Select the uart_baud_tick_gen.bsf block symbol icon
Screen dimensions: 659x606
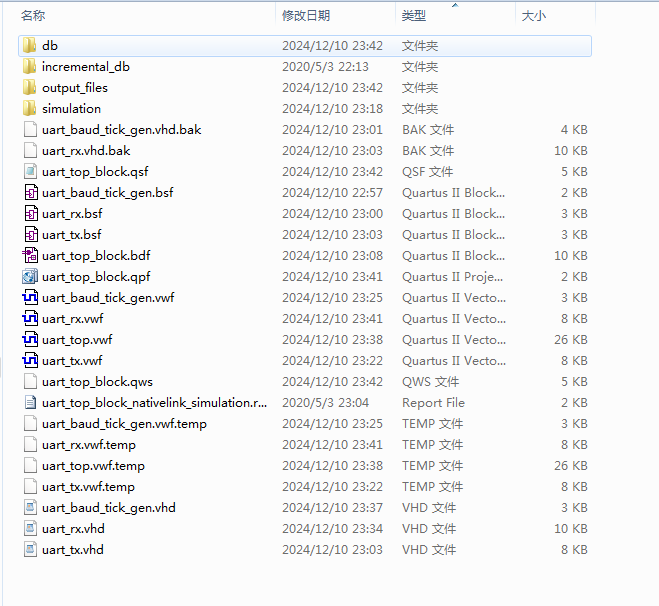[x=30, y=192]
